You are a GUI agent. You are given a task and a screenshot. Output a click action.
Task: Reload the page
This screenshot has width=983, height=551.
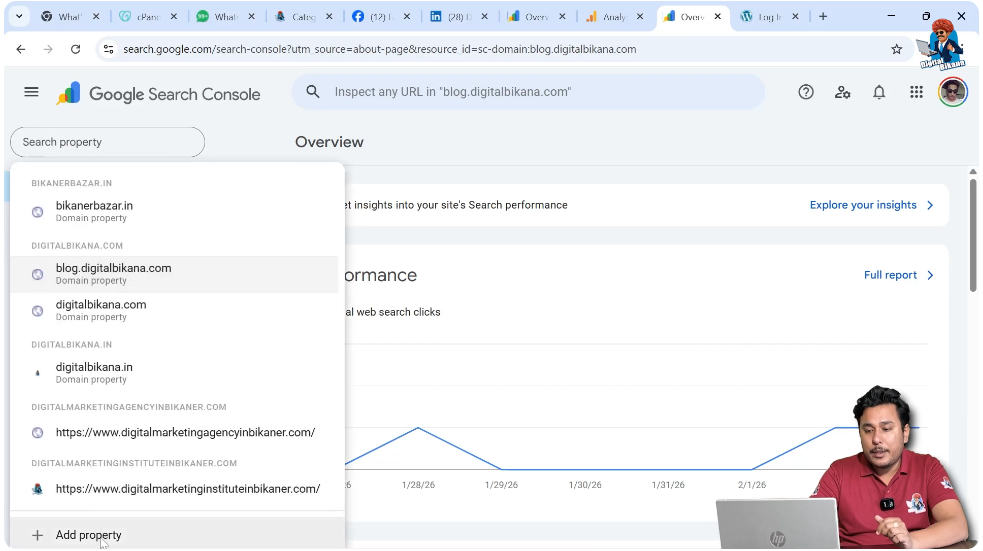click(75, 49)
